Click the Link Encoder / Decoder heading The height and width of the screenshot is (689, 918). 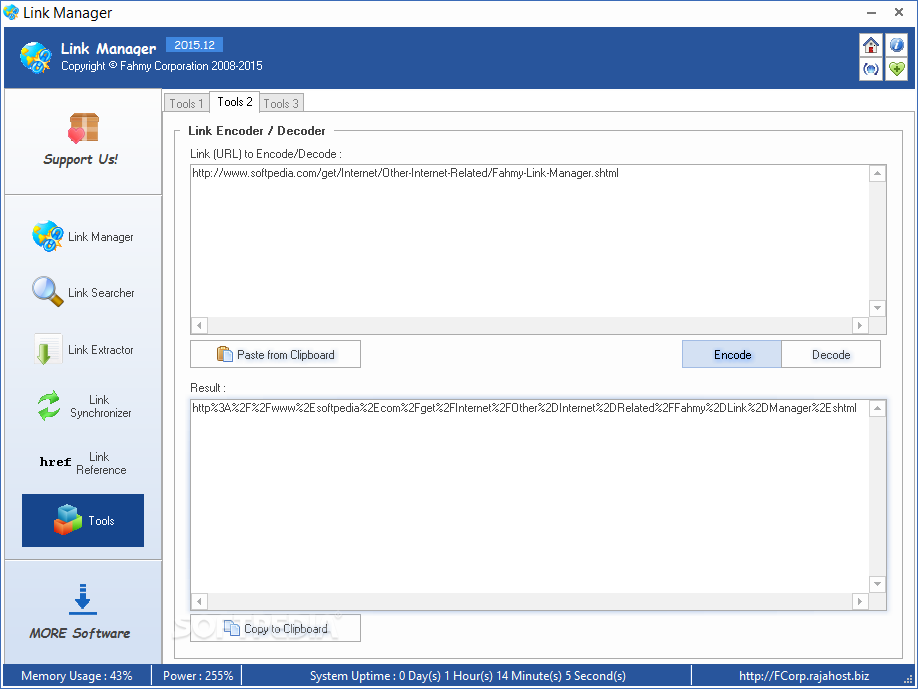coord(256,131)
